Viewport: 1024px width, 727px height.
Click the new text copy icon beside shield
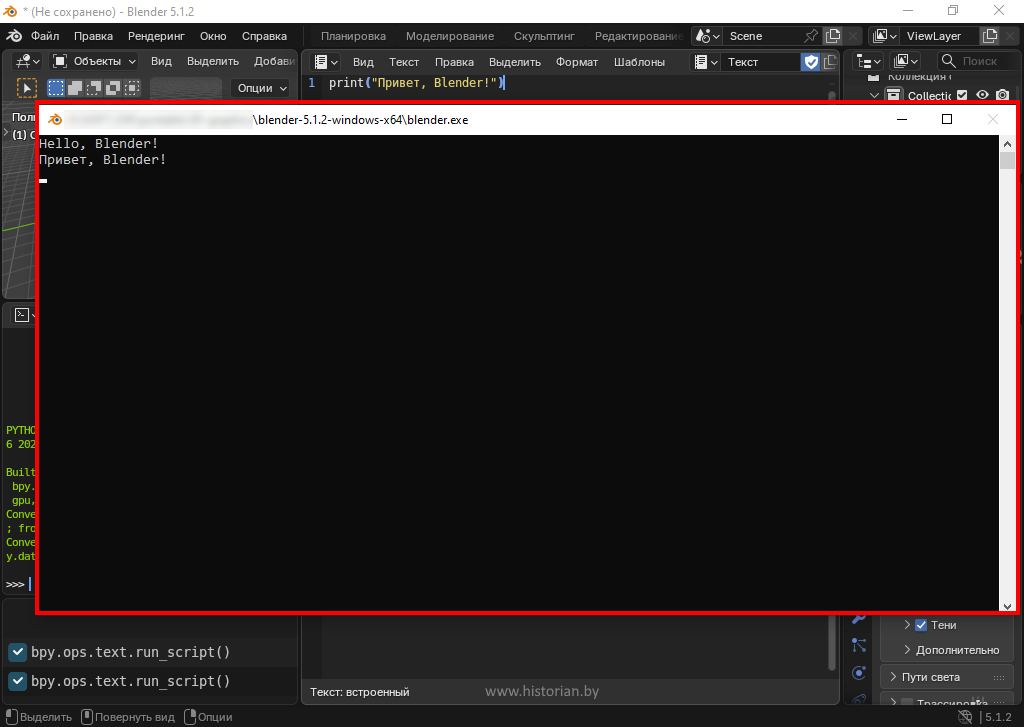[830, 62]
